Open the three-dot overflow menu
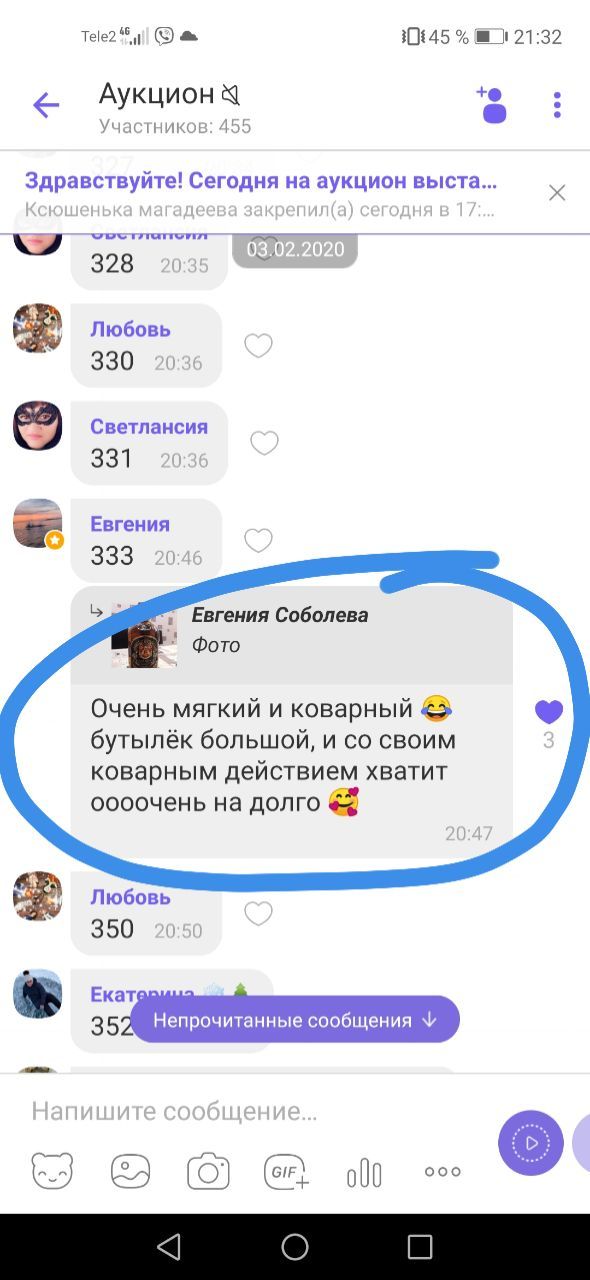590x1280 pixels. point(557,105)
